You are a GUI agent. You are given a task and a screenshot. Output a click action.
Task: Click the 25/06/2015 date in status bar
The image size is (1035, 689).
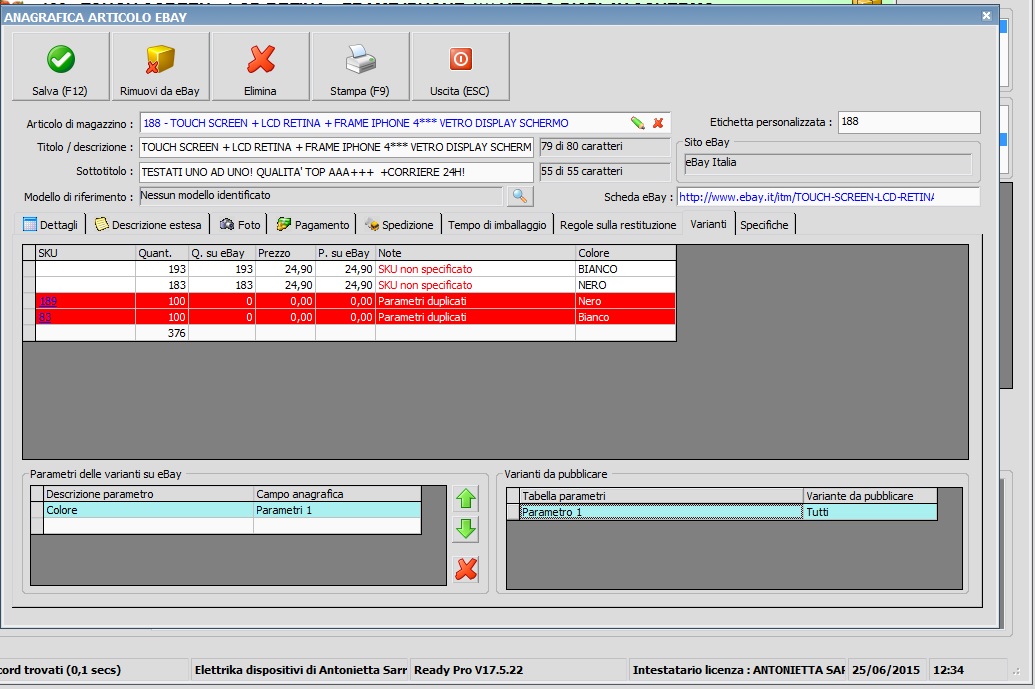886,670
